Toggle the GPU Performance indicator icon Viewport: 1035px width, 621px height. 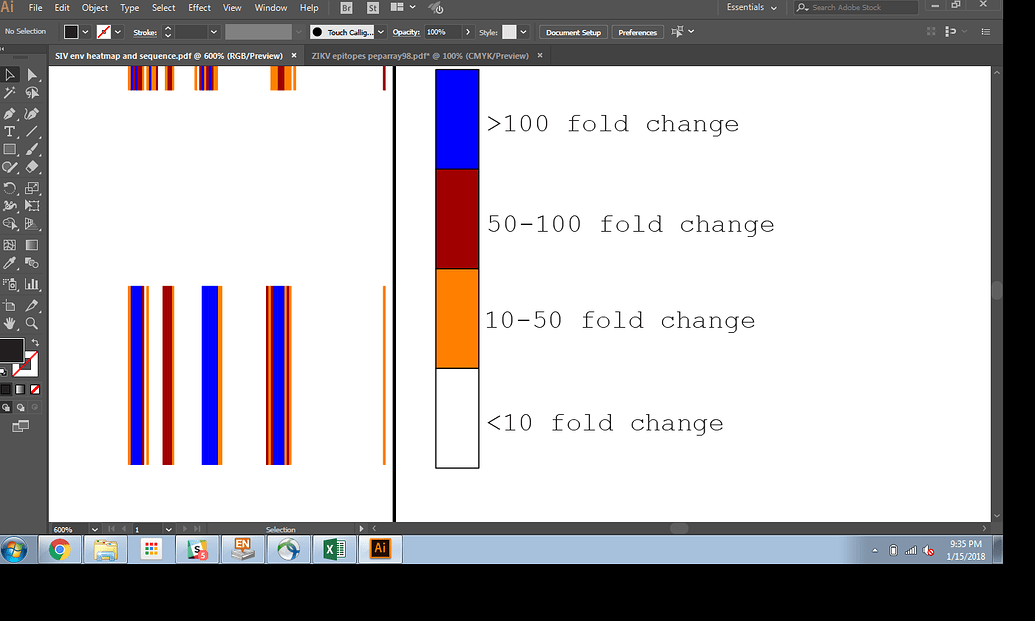coord(435,8)
